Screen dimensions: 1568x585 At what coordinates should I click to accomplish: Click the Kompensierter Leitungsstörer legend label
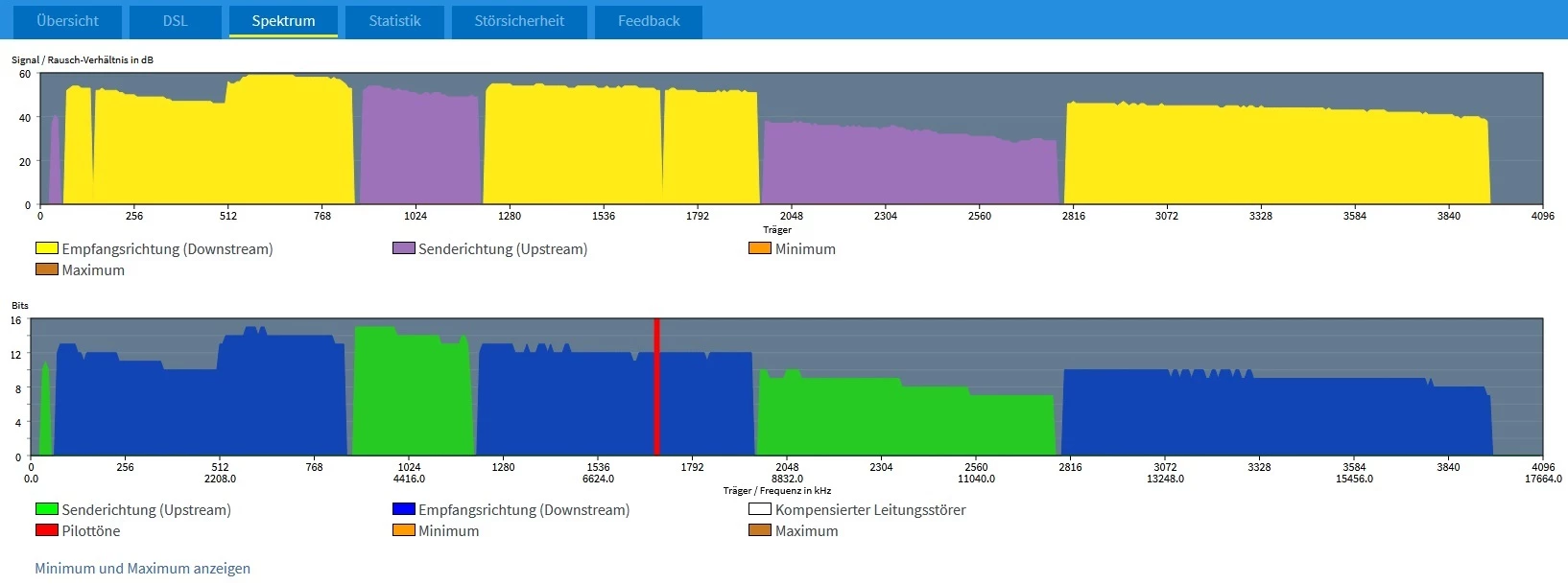(x=870, y=509)
